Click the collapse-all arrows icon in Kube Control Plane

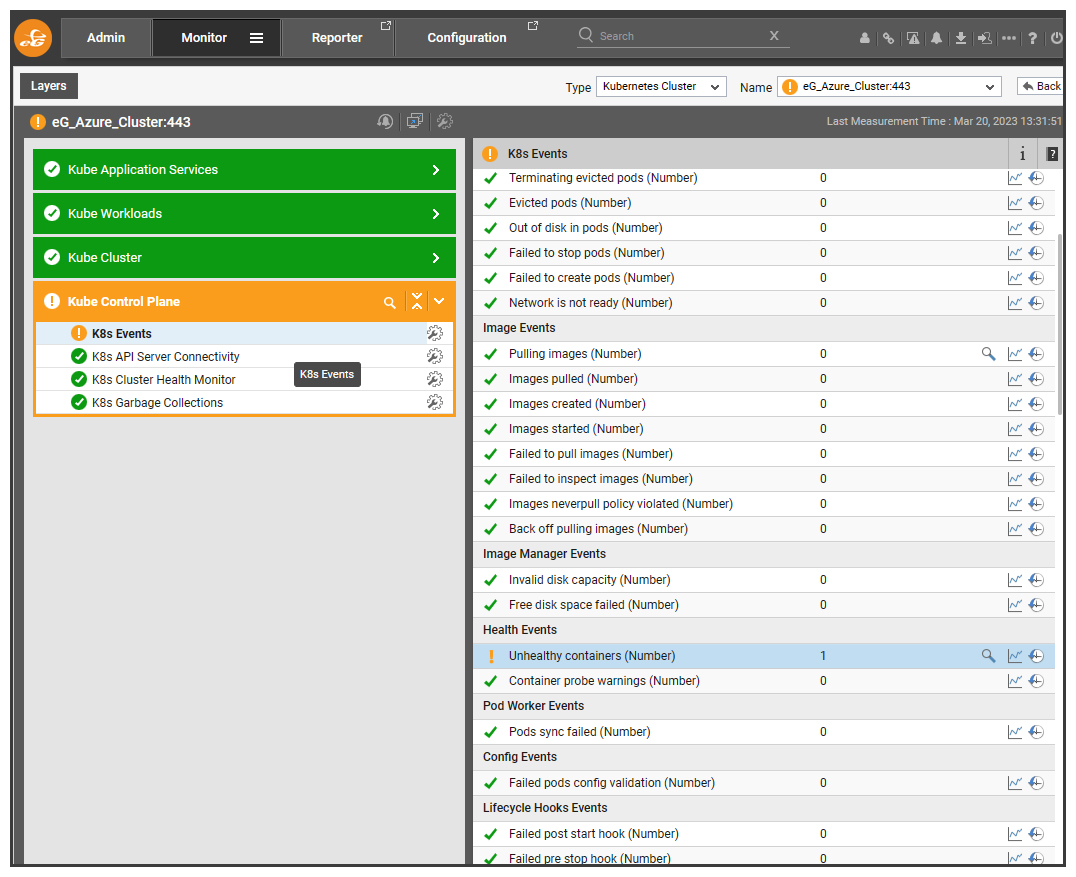[417, 301]
